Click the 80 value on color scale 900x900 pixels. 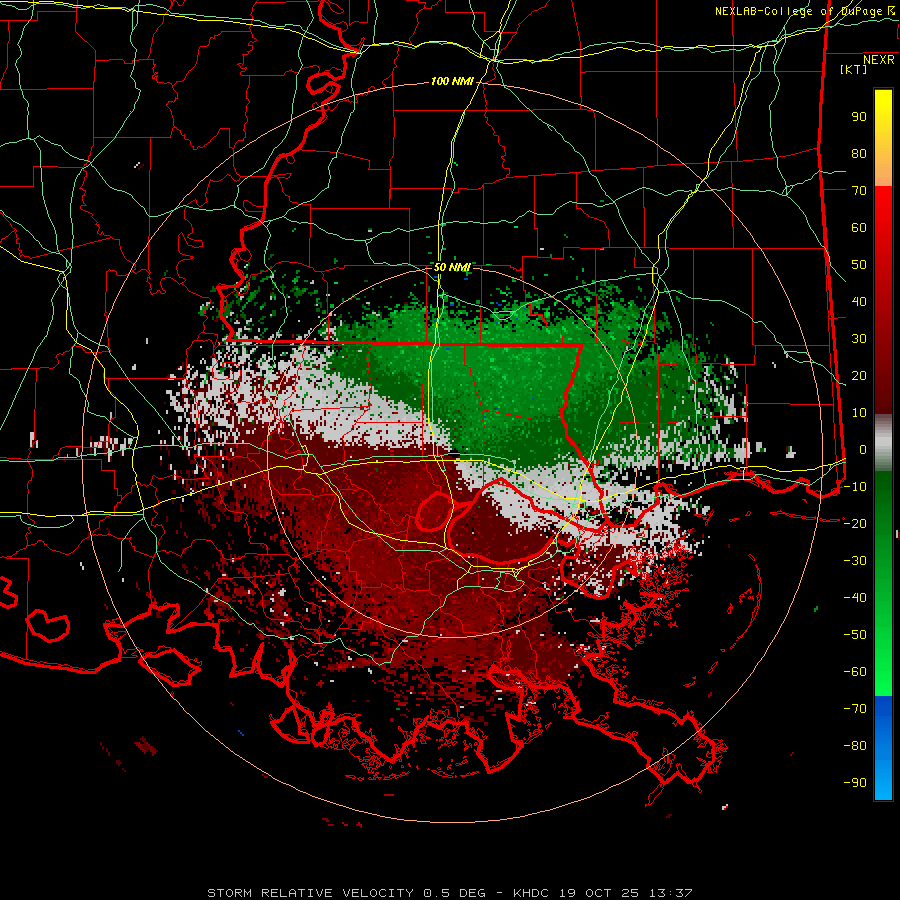click(859, 154)
